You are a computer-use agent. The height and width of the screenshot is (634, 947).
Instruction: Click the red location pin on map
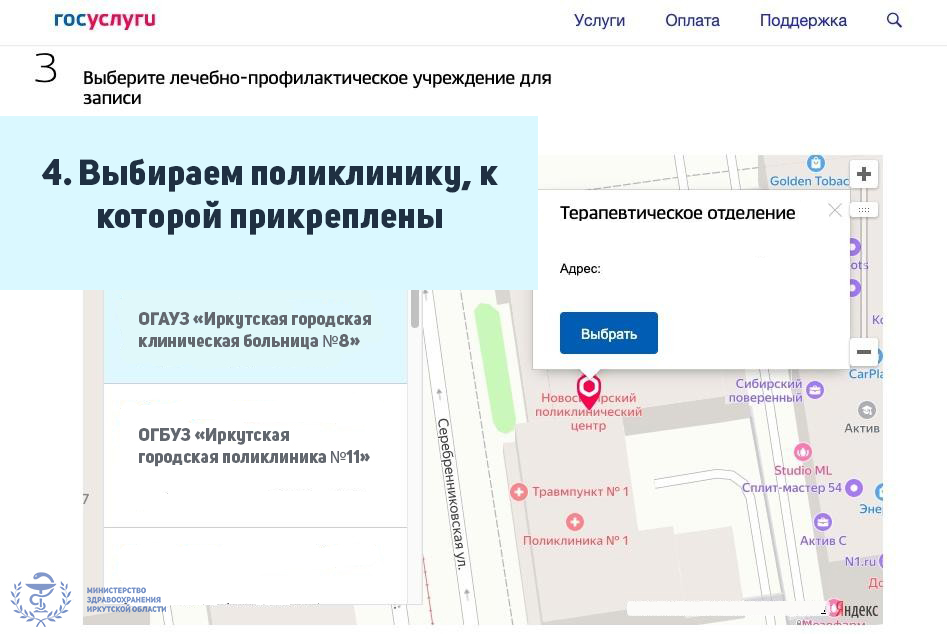589,390
